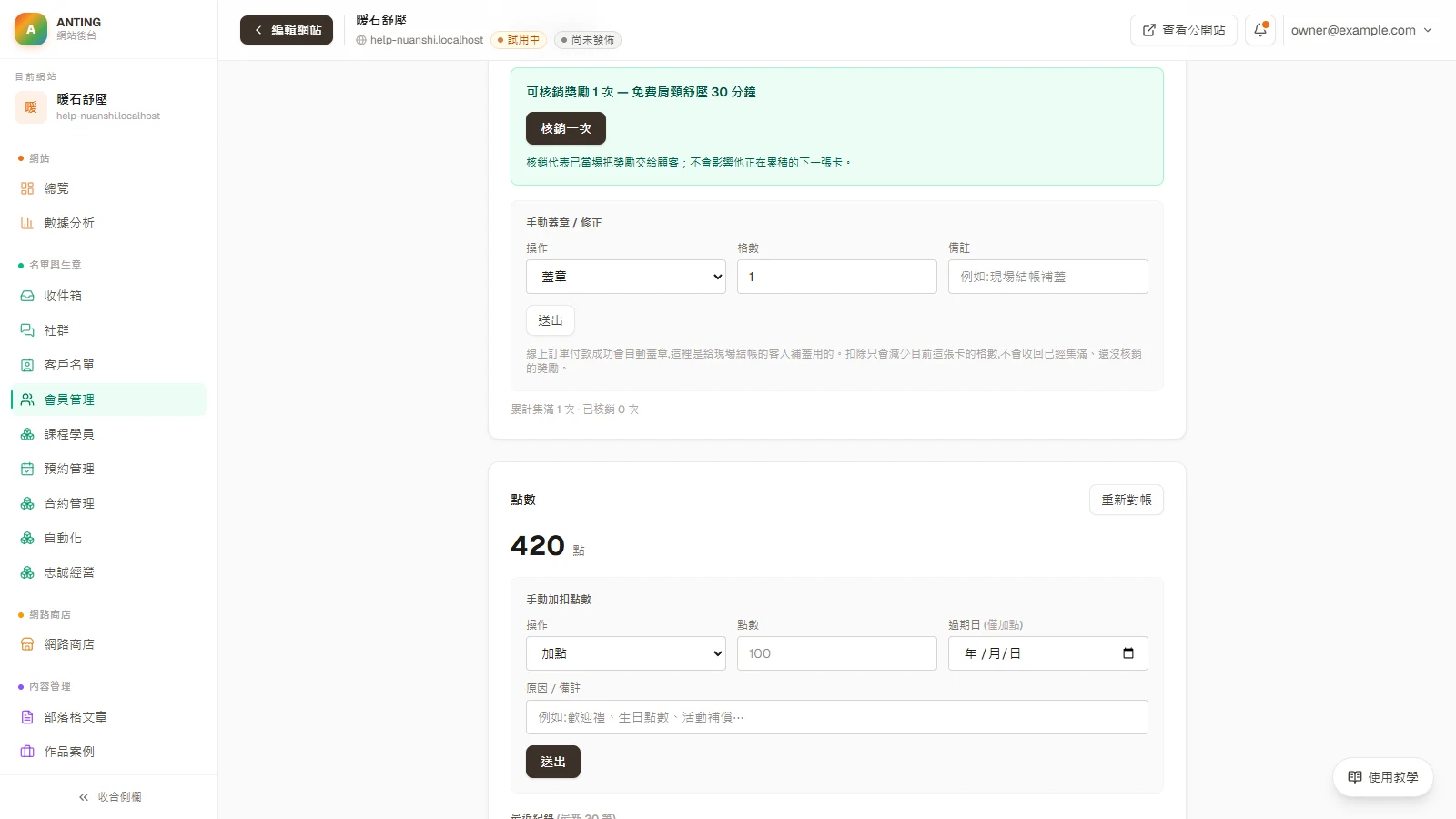Click the 原因 / 備註 text field
Viewport: 1456px width, 819px height.
837,717
